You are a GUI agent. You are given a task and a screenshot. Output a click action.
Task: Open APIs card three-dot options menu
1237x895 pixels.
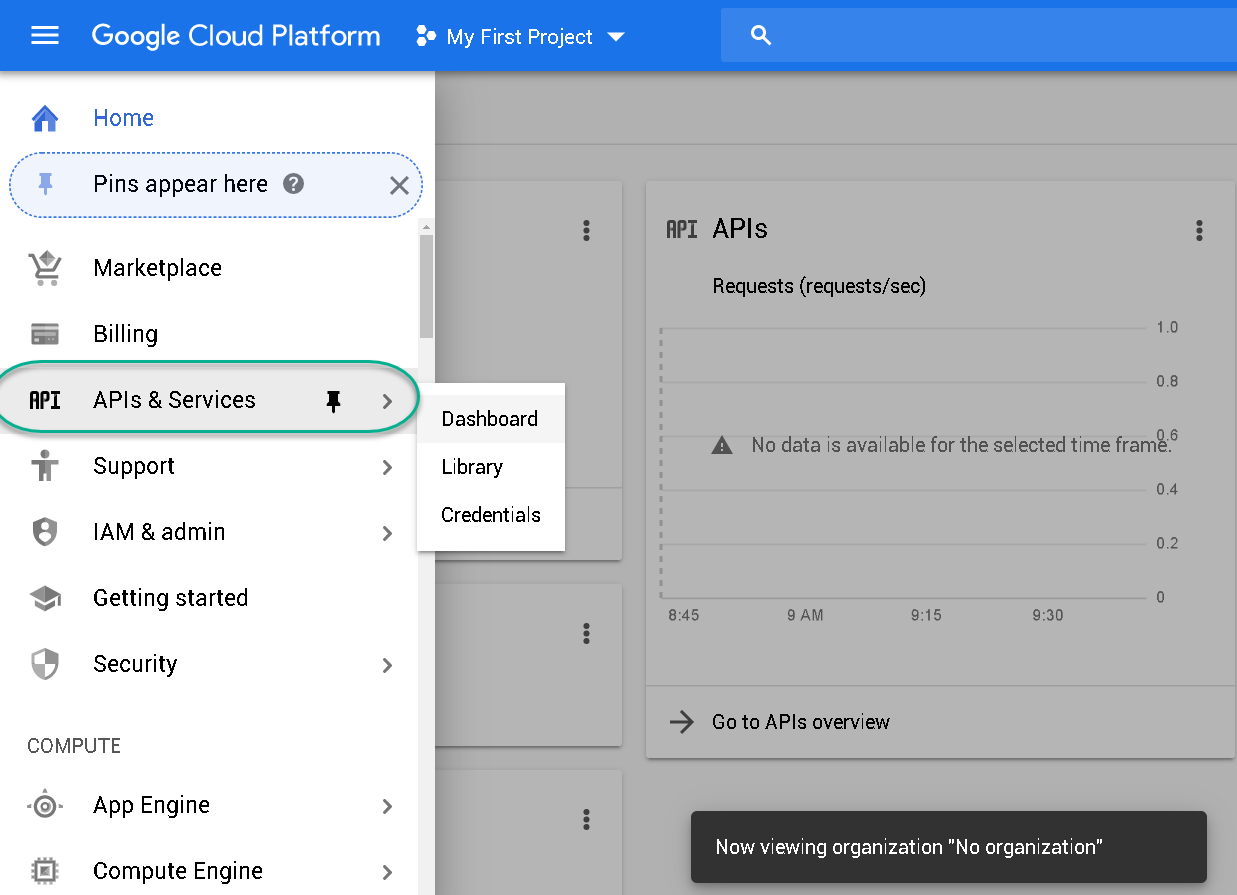tap(1199, 231)
